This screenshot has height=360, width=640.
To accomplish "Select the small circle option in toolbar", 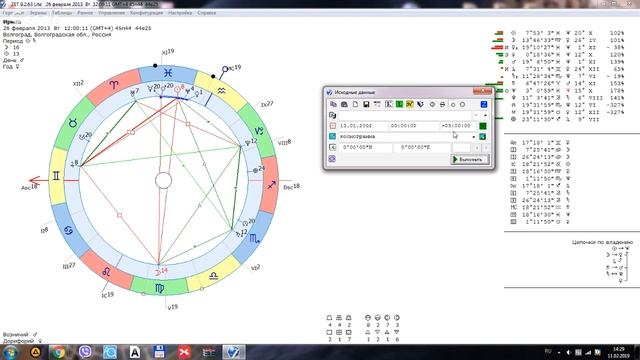I will pos(453,105).
